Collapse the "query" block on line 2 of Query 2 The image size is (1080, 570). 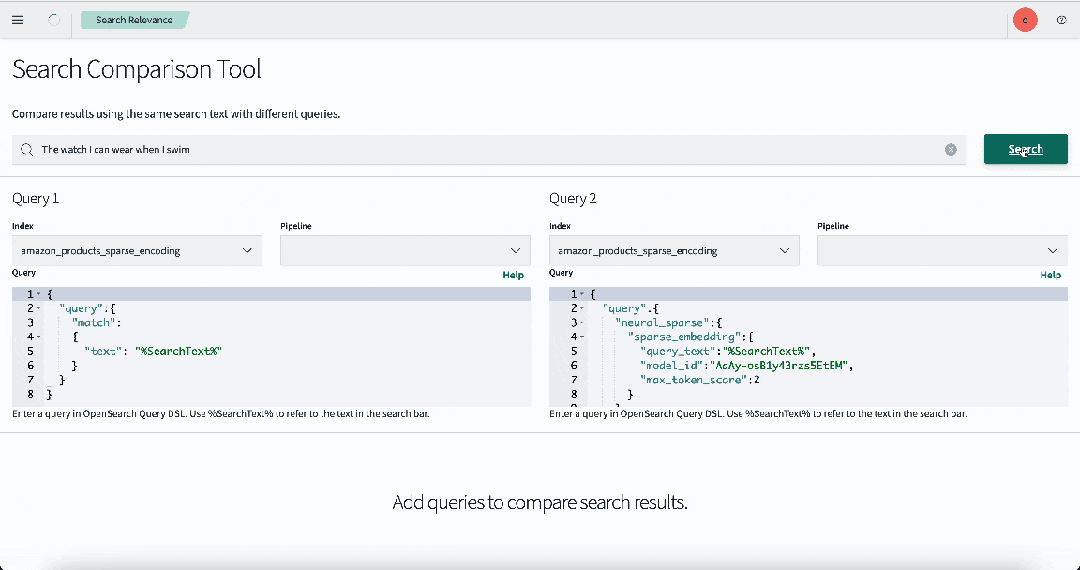(582, 309)
